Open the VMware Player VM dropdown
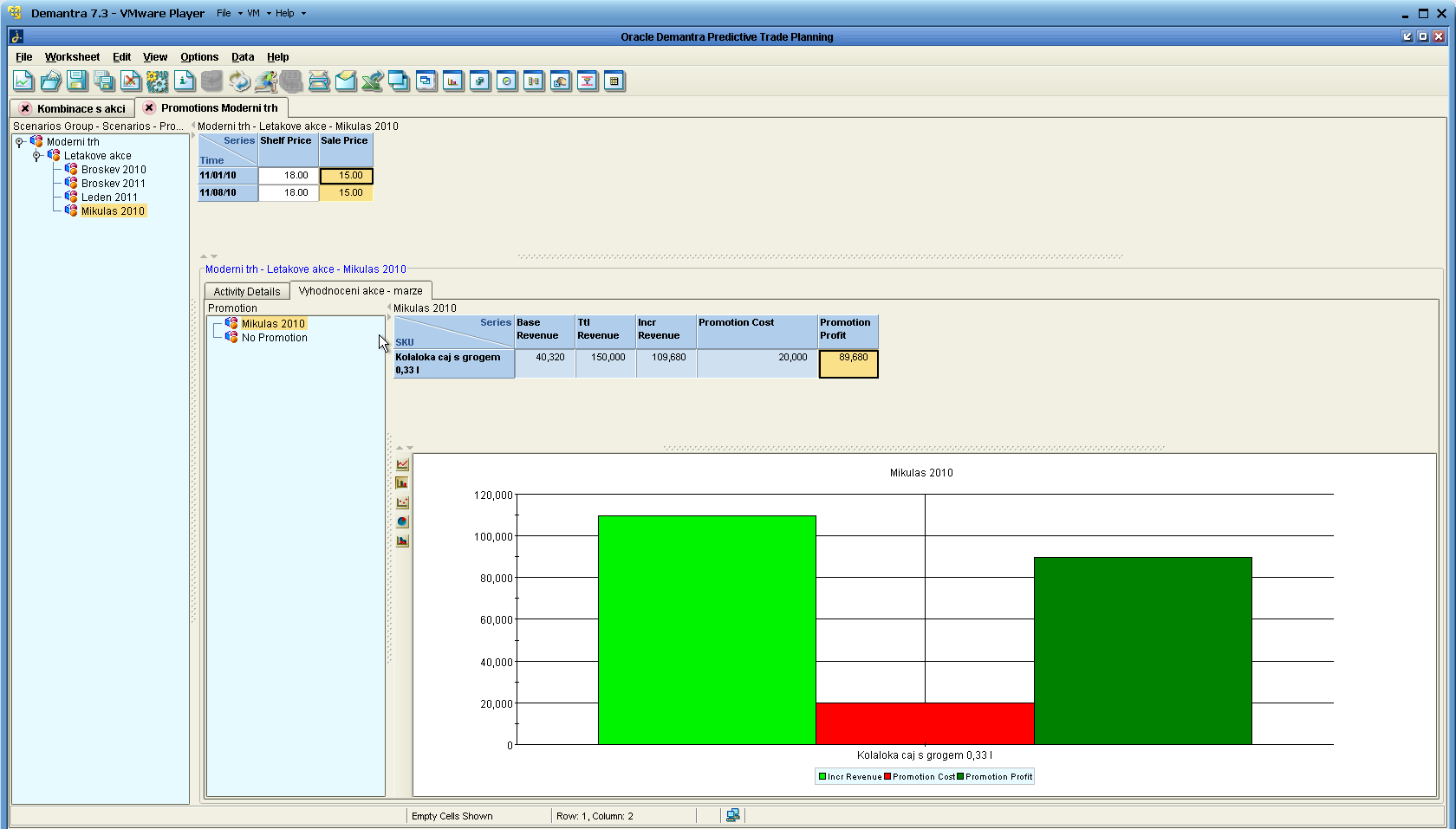 (x=259, y=13)
